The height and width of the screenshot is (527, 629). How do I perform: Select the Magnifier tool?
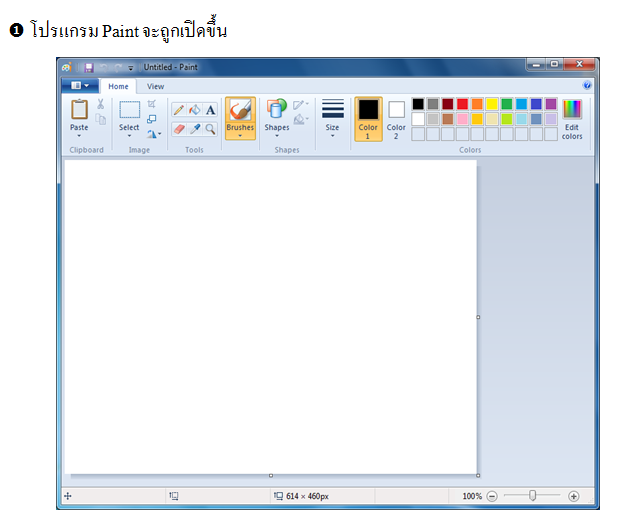click(x=210, y=129)
